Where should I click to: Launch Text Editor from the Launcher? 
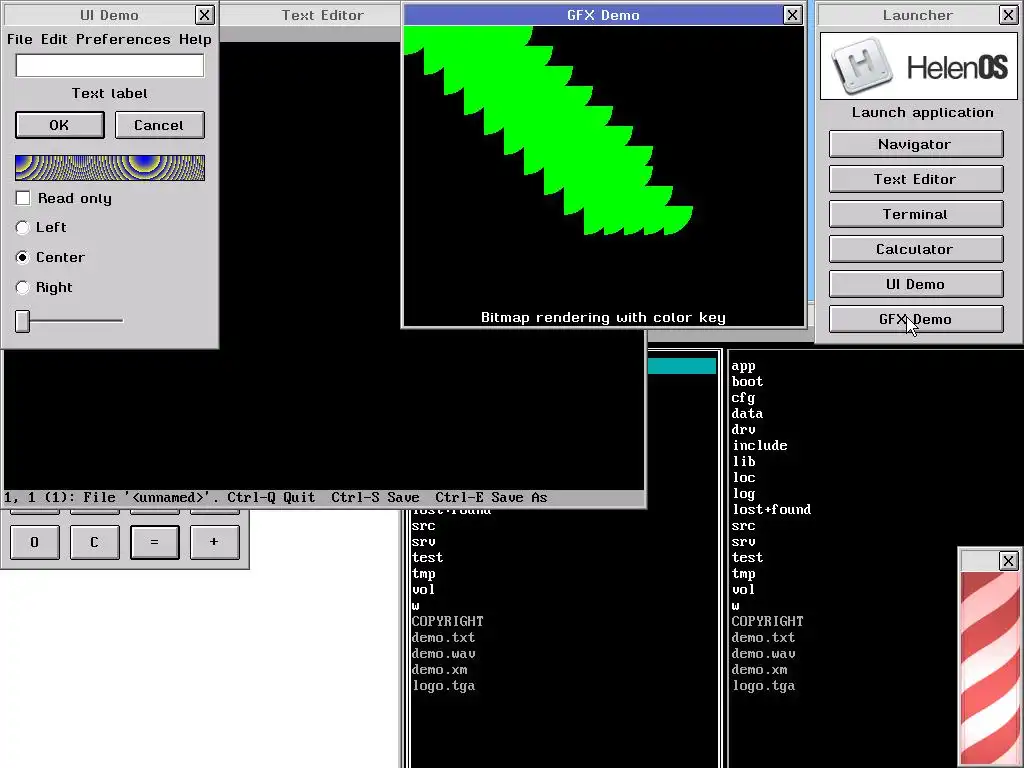pos(916,179)
